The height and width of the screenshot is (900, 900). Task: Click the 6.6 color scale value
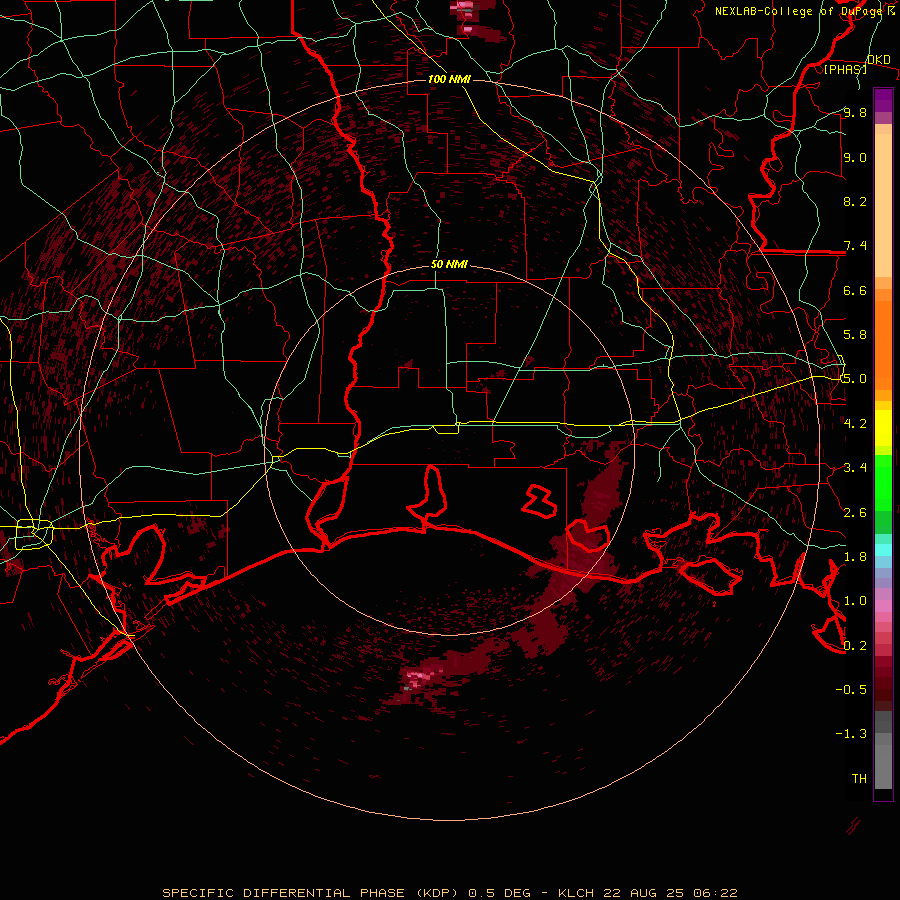click(855, 290)
